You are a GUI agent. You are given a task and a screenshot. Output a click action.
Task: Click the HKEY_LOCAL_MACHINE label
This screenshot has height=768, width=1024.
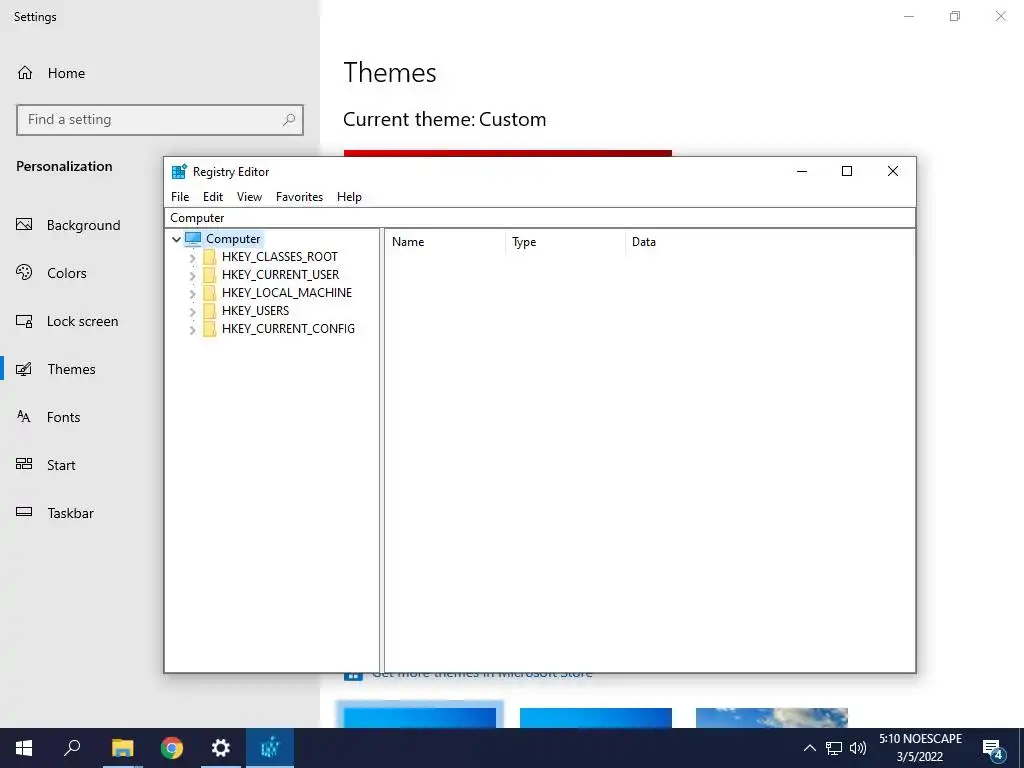[x=287, y=293]
